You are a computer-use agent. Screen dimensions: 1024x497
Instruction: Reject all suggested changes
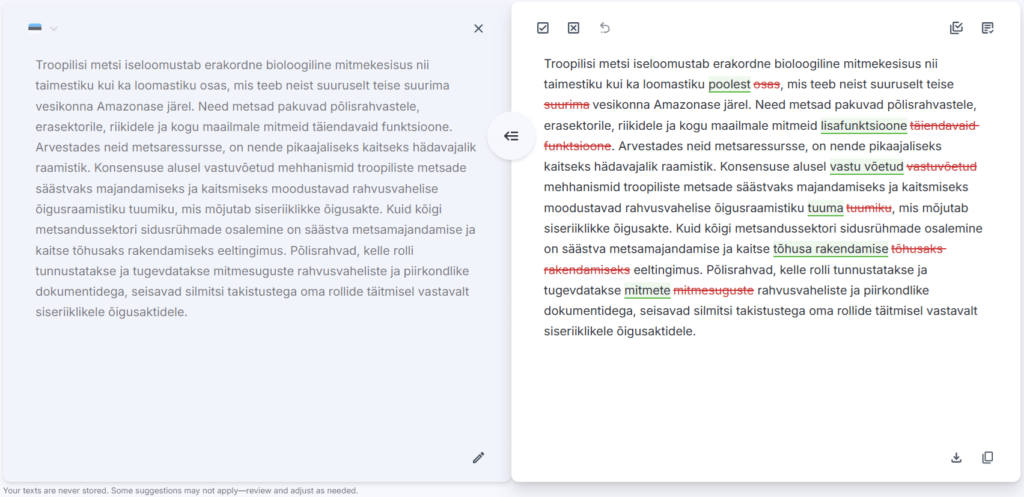coord(573,28)
